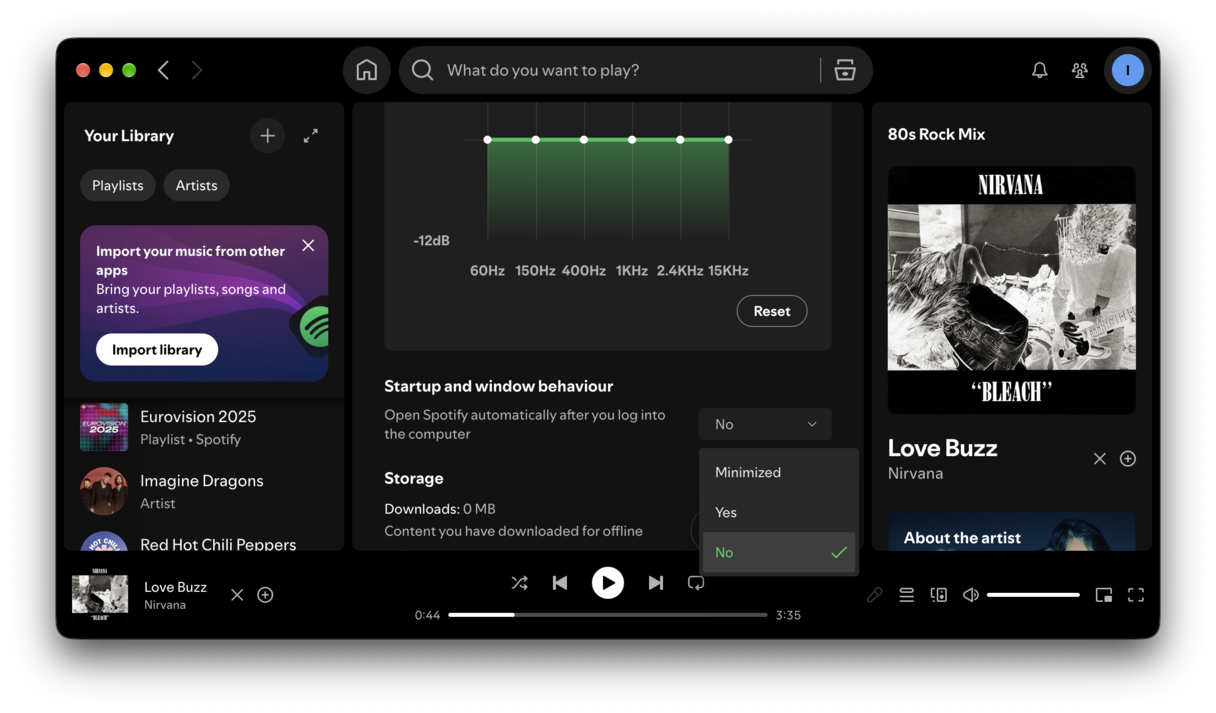Open the Friend Activity icon
This screenshot has height=713, width=1216.
1080,70
